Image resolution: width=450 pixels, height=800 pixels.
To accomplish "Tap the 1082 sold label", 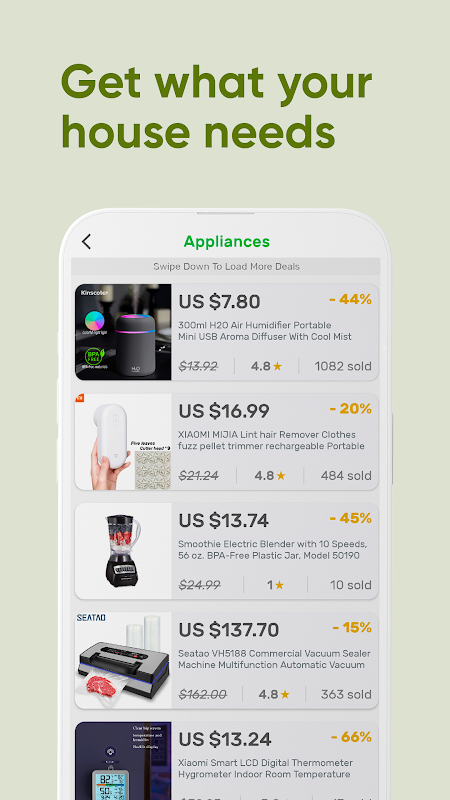I will coord(343,366).
